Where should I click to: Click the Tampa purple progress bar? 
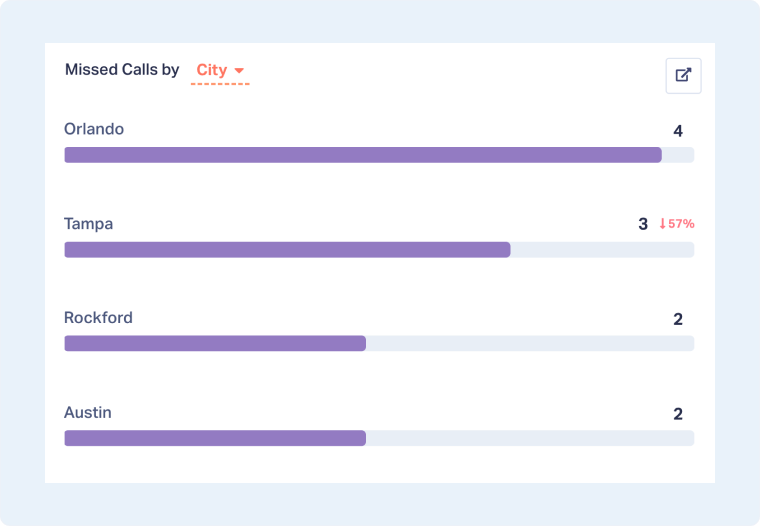coord(287,250)
